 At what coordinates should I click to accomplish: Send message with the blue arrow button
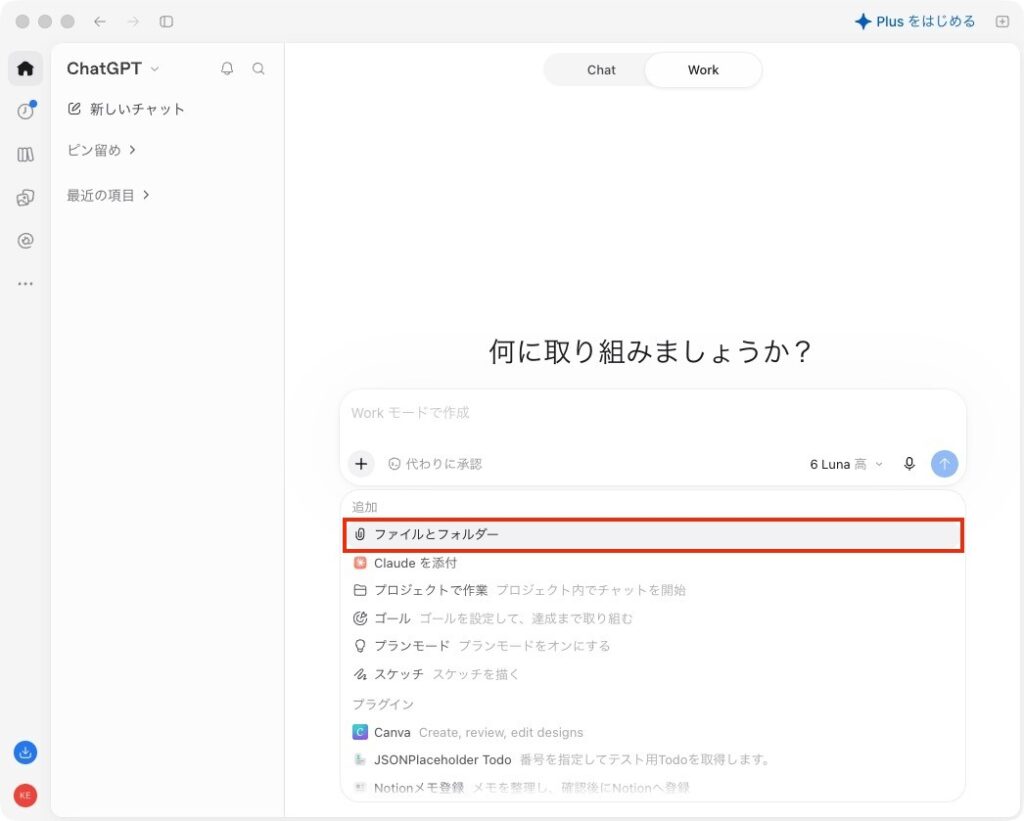(944, 464)
